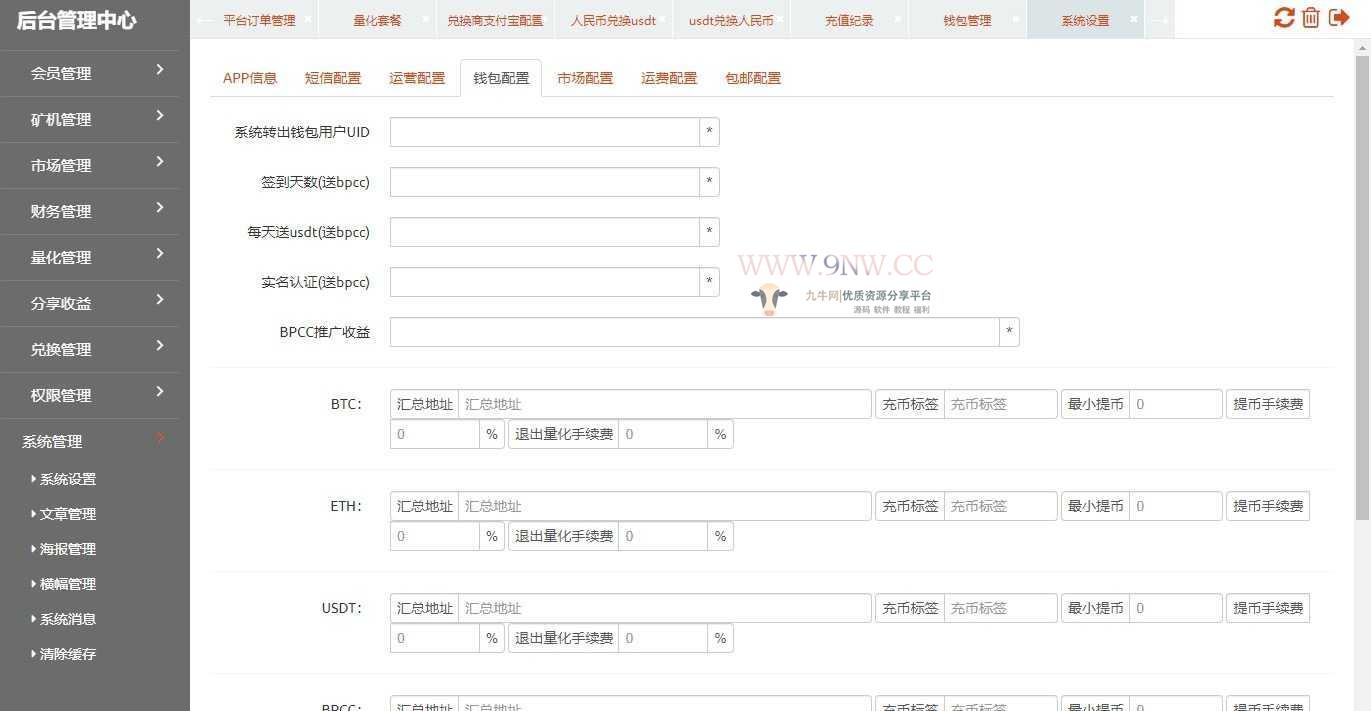Switch to the 充值纪录 top tab
Viewport: 1371px width, 711px height.
coord(849,20)
